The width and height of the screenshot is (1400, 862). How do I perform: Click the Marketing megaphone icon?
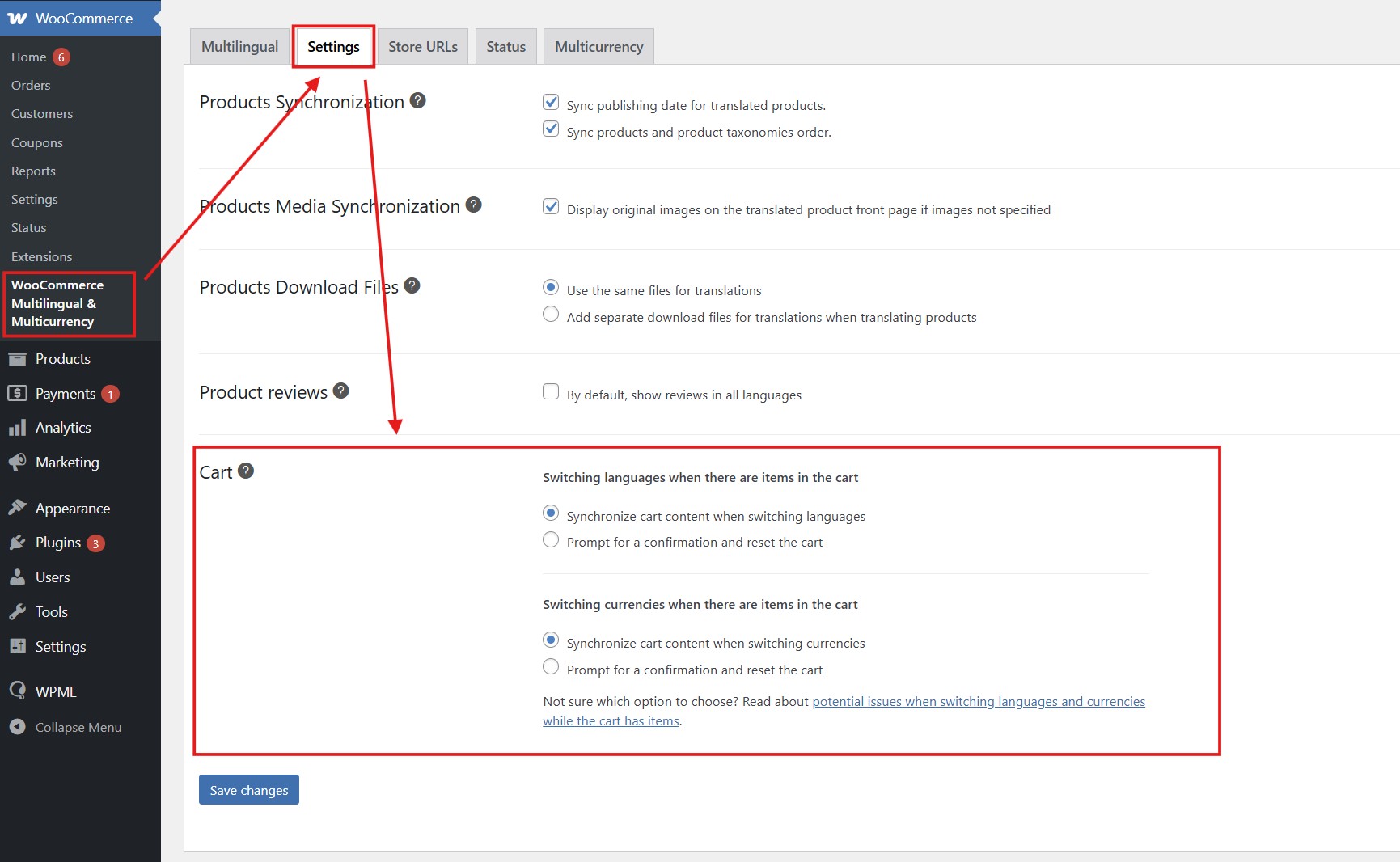(17, 462)
